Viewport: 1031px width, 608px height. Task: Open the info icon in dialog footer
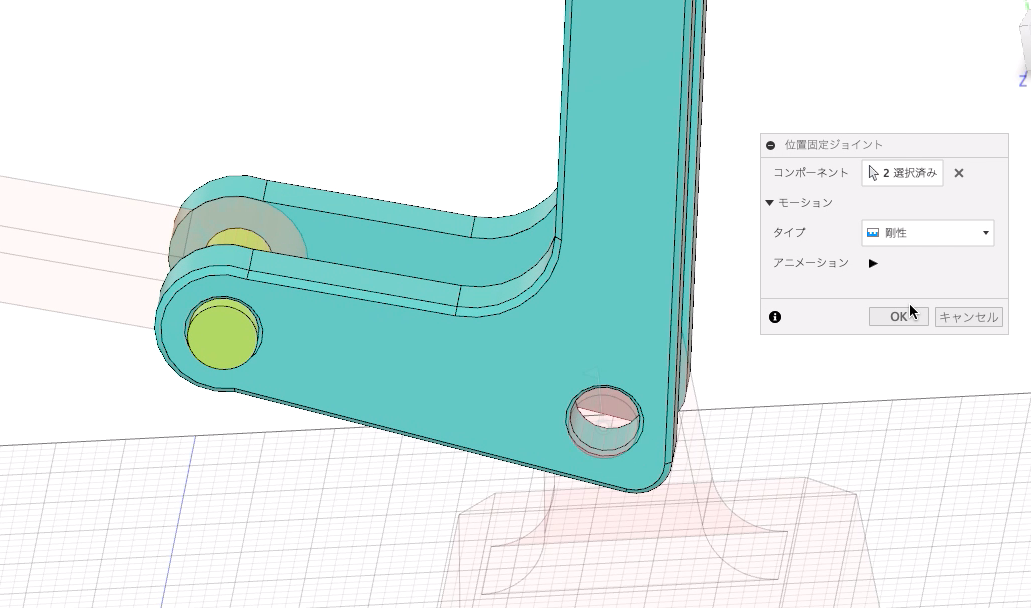pos(775,317)
